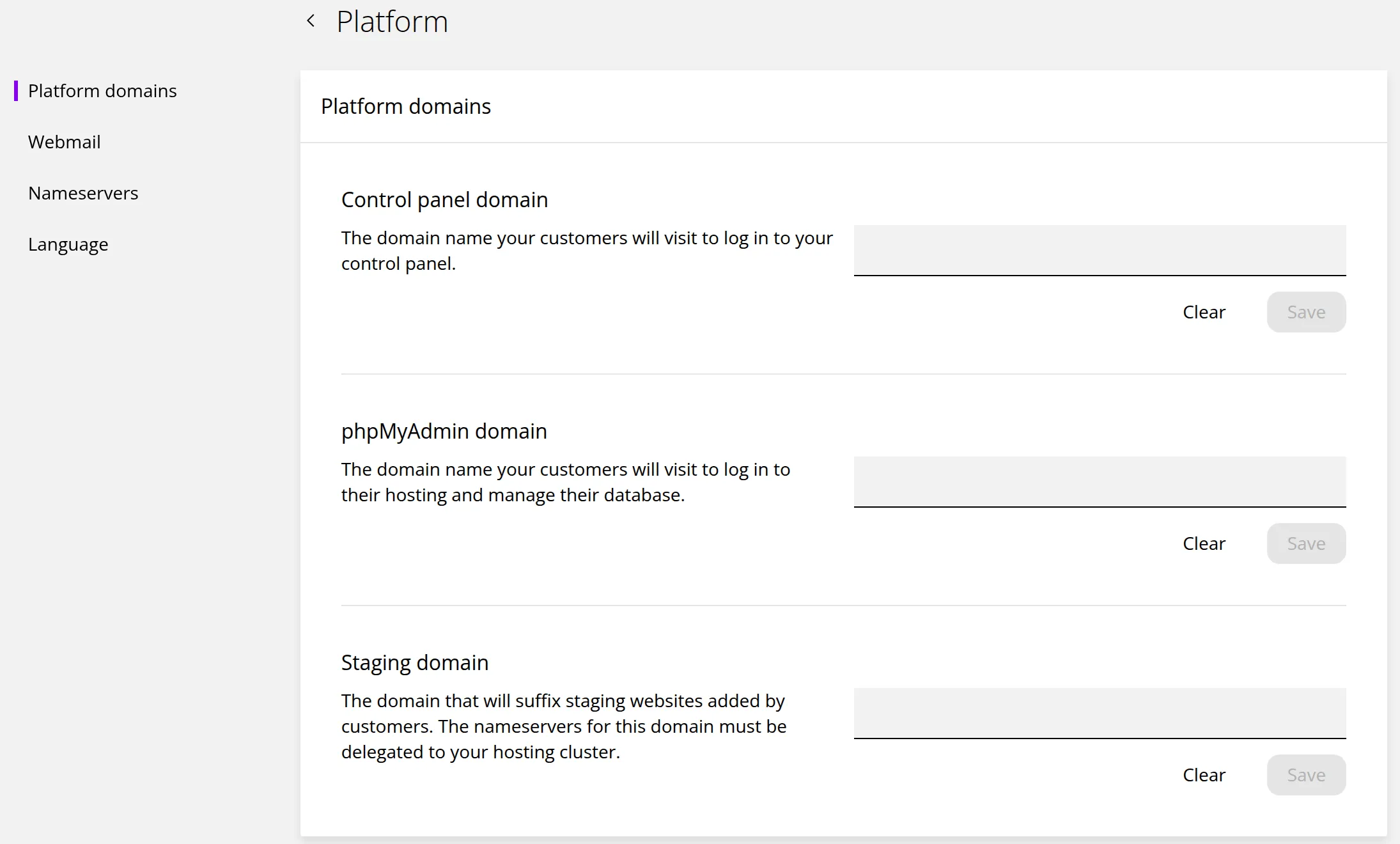Focus the phpMyAdmin domain input field
The image size is (1400, 844).
[1100, 481]
